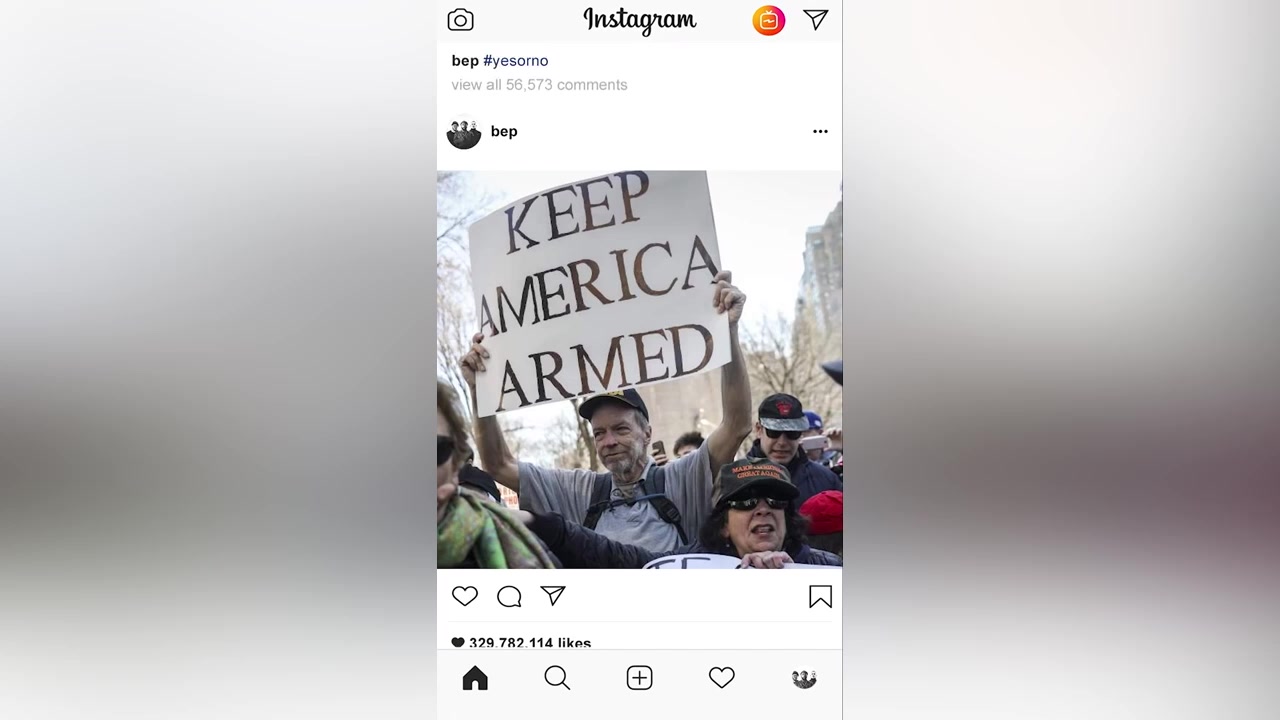Viewport: 1280px width, 720px height.
Task: Open bep username next to post avatar
Action: coord(504,131)
